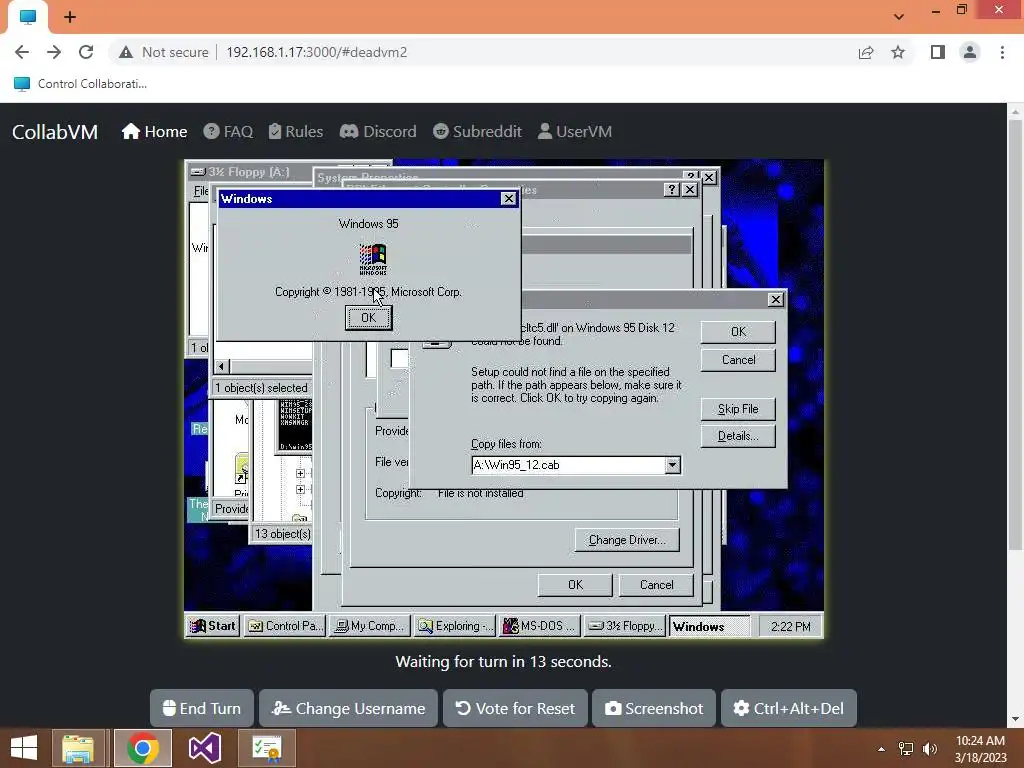The image size is (1024, 768).
Task: Toggle Chrome side panel icon
Action: pos(938,52)
